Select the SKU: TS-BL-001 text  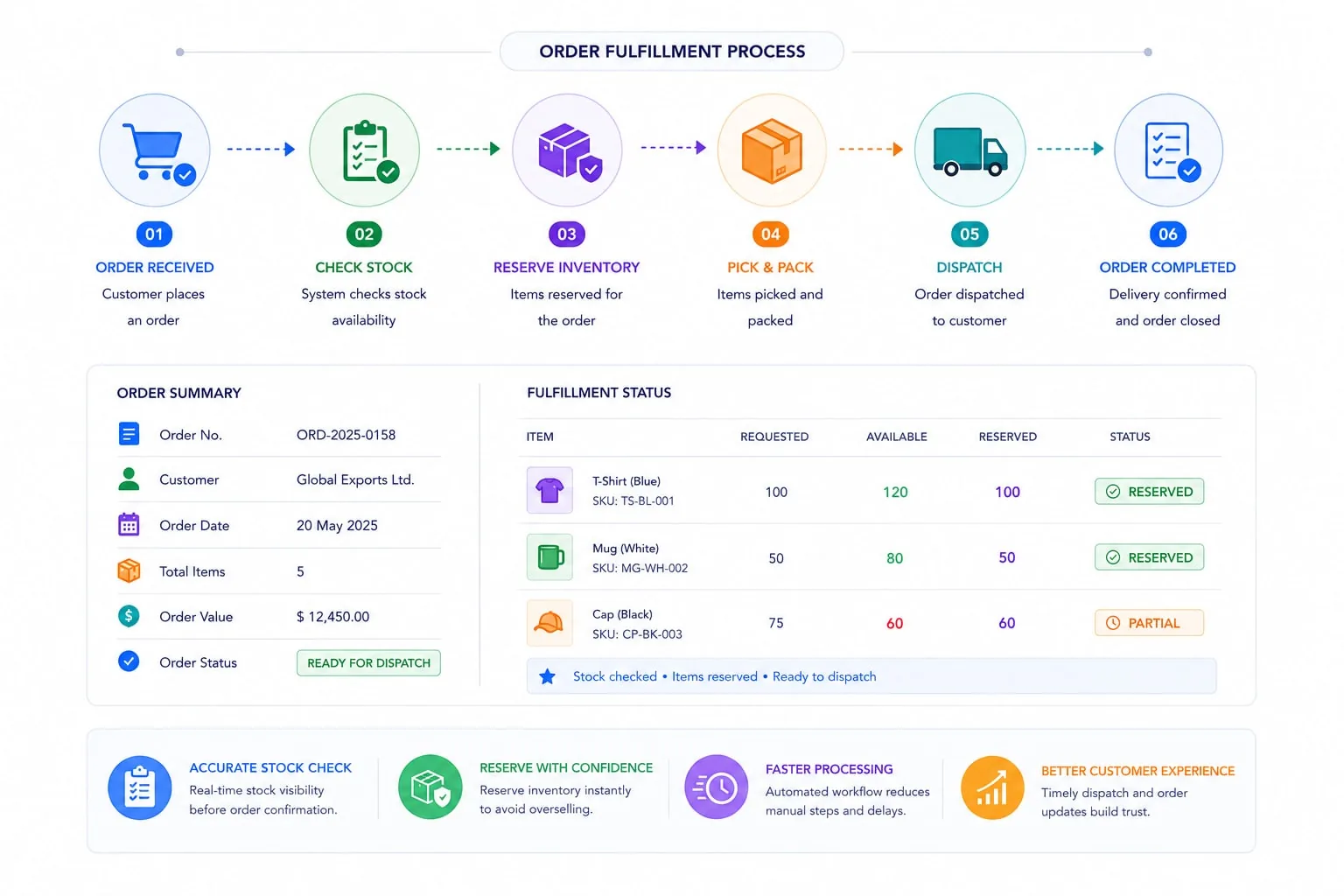633,501
